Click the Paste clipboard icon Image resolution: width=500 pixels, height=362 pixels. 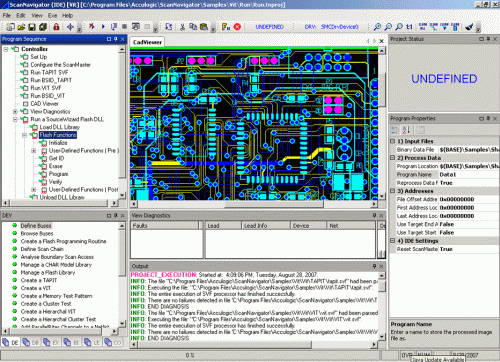[204, 27]
